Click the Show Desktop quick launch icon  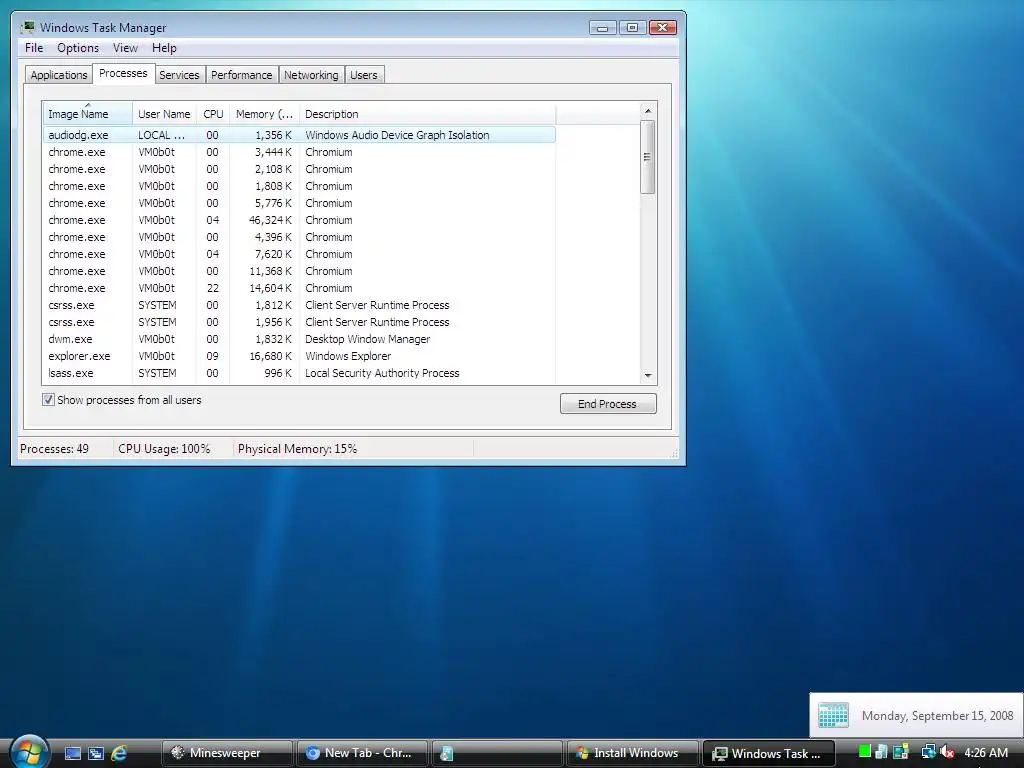[72, 753]
